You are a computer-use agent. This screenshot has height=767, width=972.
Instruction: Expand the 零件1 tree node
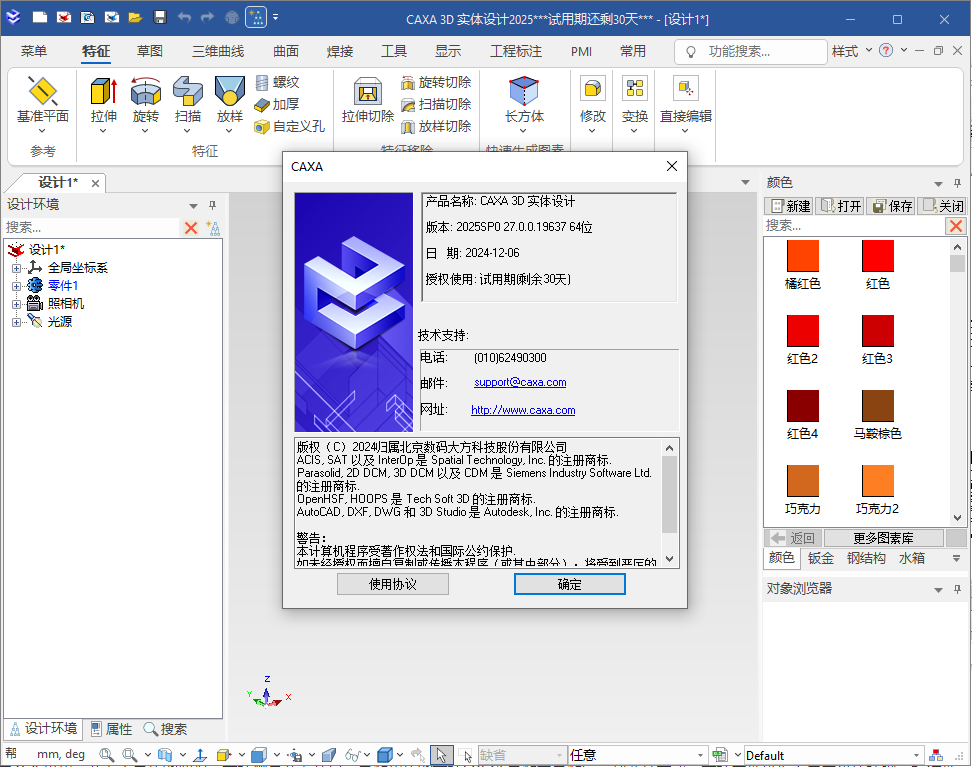(17, 286)
